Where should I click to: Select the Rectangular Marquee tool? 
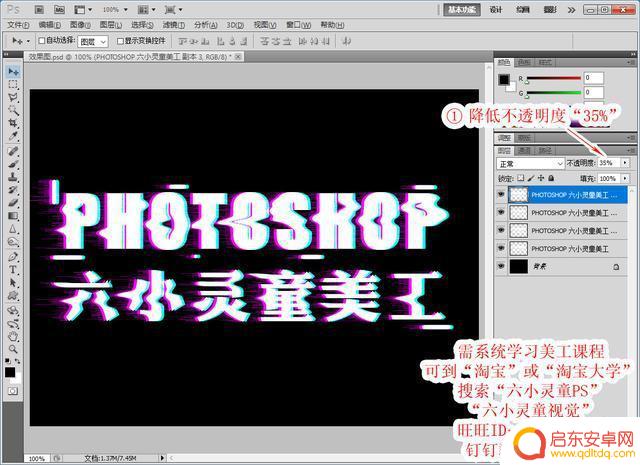(13, 85)
